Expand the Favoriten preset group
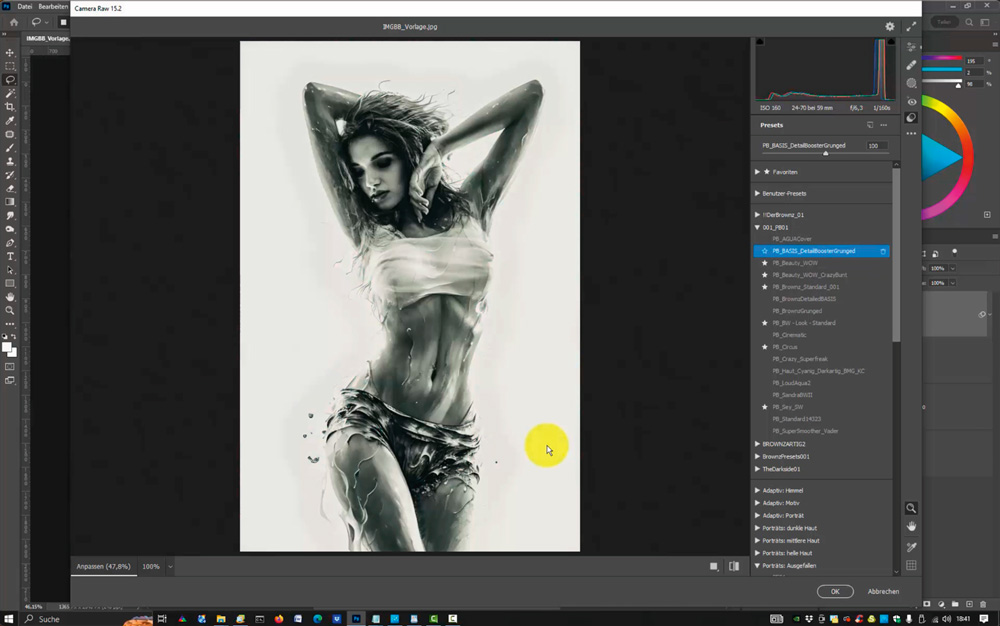Screen dimensions: 1000x626 coord(757,172)
